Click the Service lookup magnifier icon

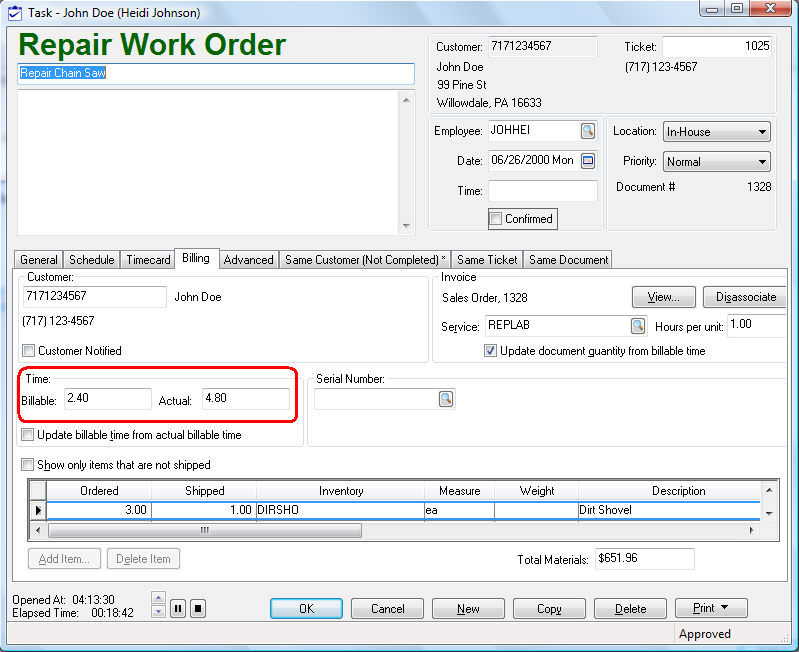pos(637,326)
